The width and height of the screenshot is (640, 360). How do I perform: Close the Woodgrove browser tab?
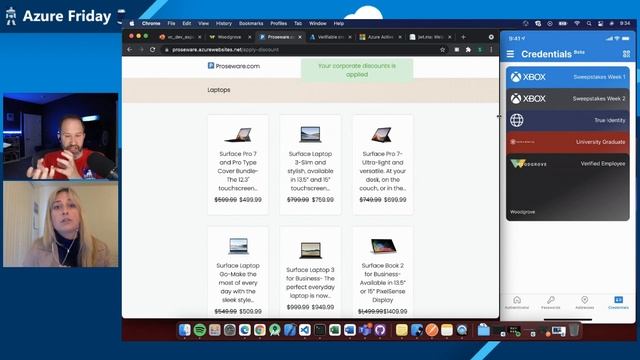tap(250, 37)
